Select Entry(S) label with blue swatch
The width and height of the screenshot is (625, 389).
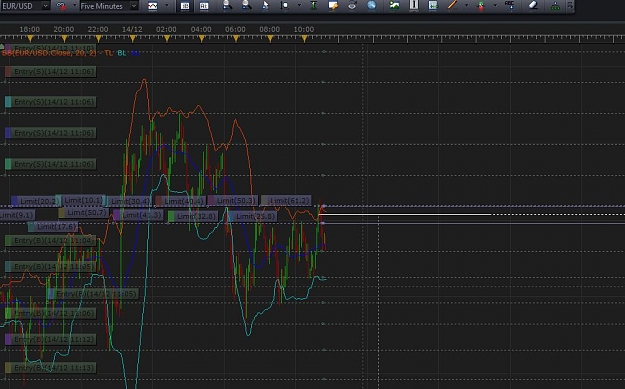click(x=50, y=133)
